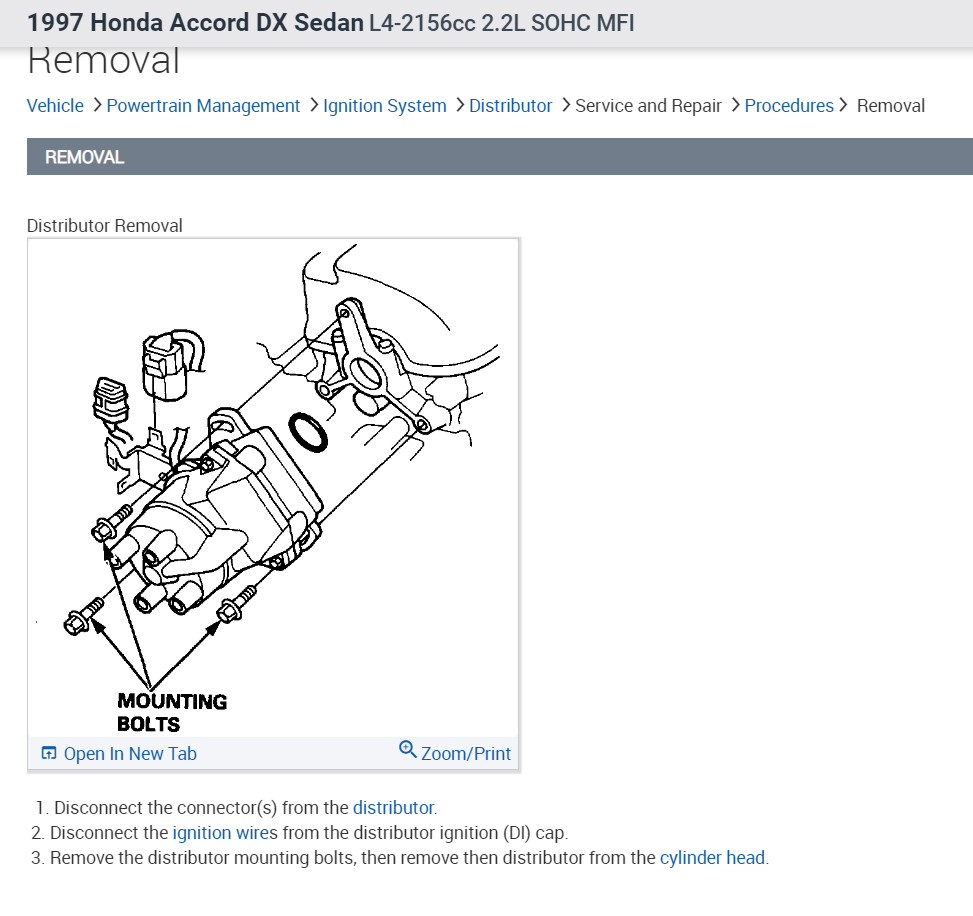Open the cylinder head link

coord(712,858)
